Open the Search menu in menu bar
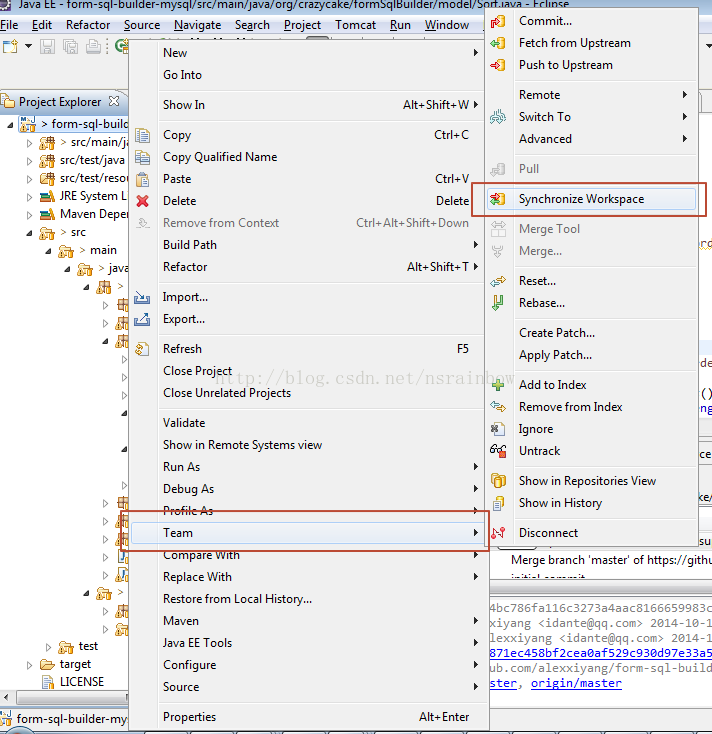 pos(252,25)
